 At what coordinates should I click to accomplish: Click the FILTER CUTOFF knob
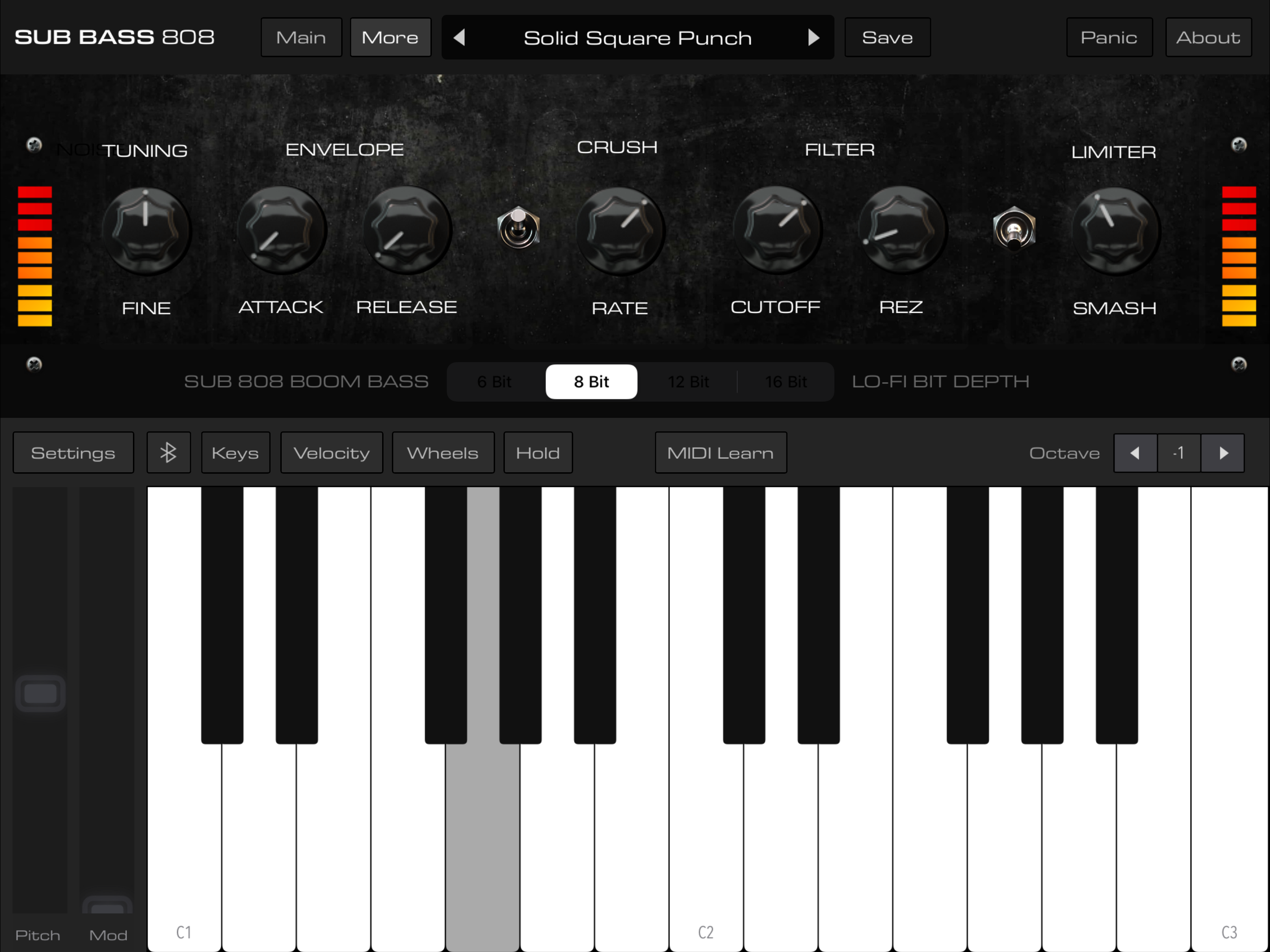(x=776, y=230)
